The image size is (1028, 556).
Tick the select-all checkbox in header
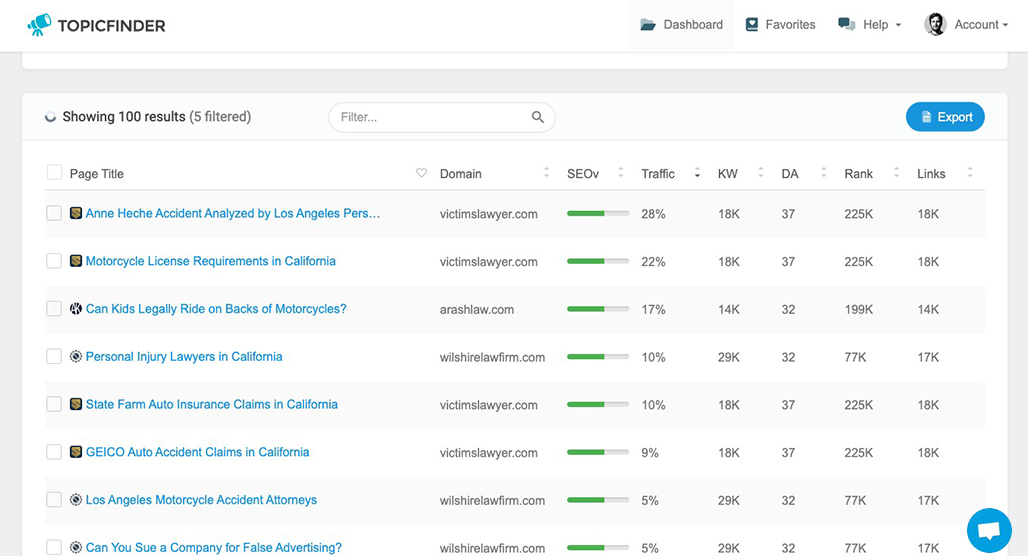coord(54,172)
